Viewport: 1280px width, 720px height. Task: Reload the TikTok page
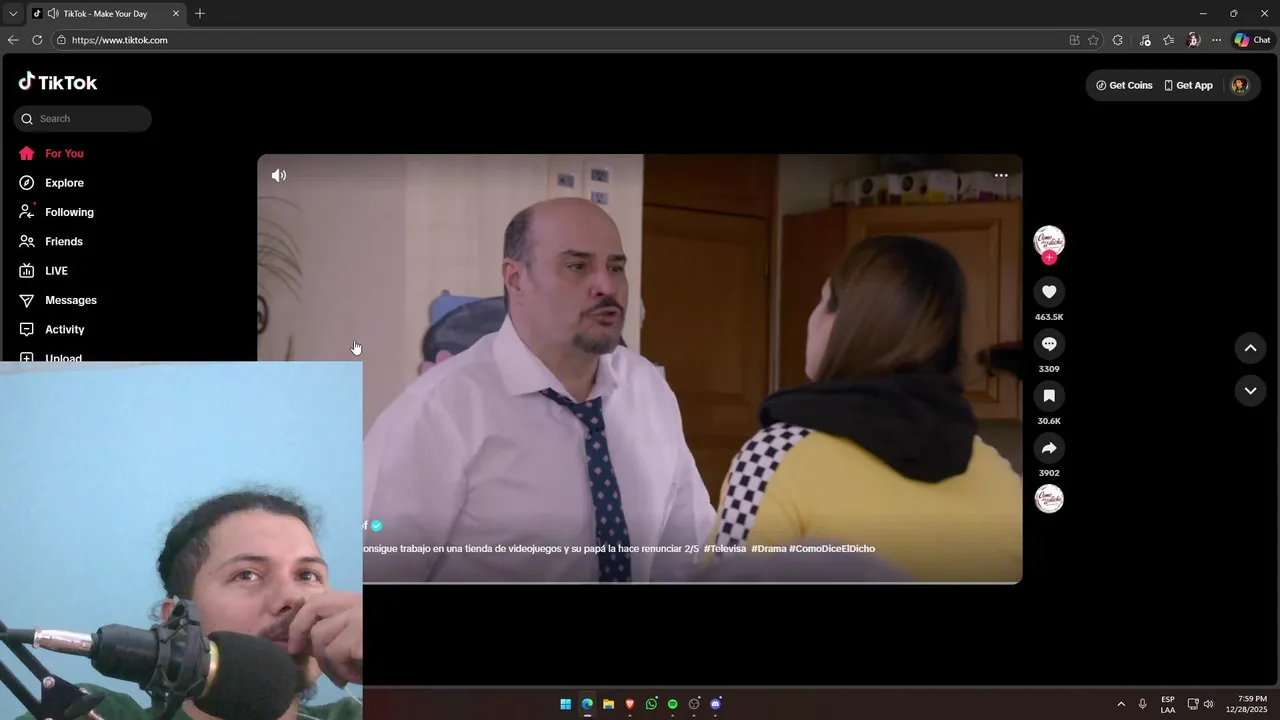(x=37, y=40)
